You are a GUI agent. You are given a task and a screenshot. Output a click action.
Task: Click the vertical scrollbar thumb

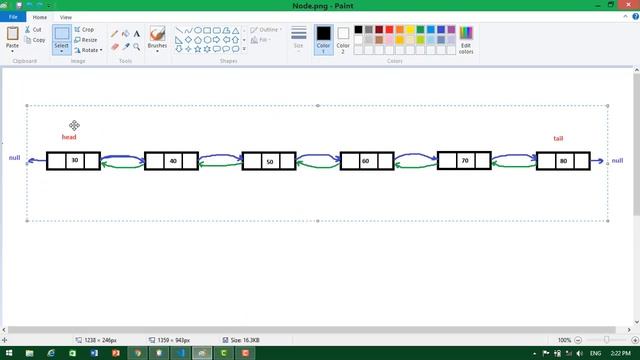click(636, 144)
